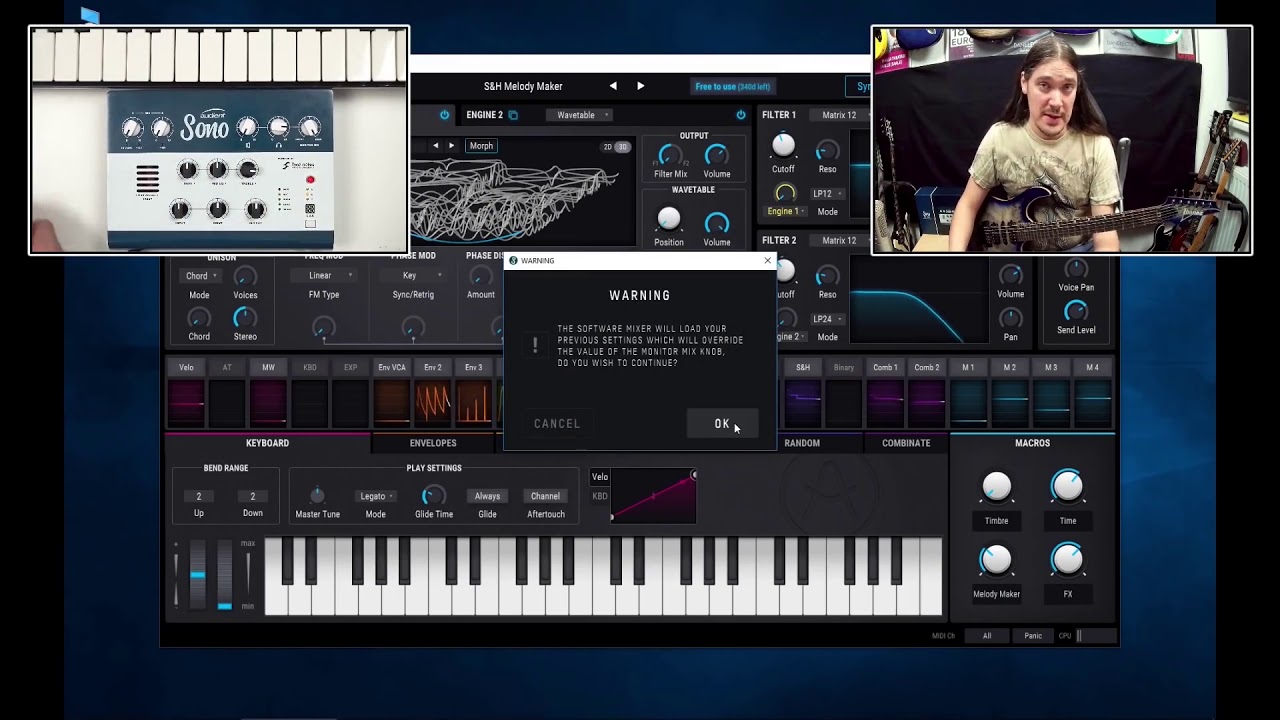
Task: Adjust Output Volume knob
Action: (x=716, y=155)
